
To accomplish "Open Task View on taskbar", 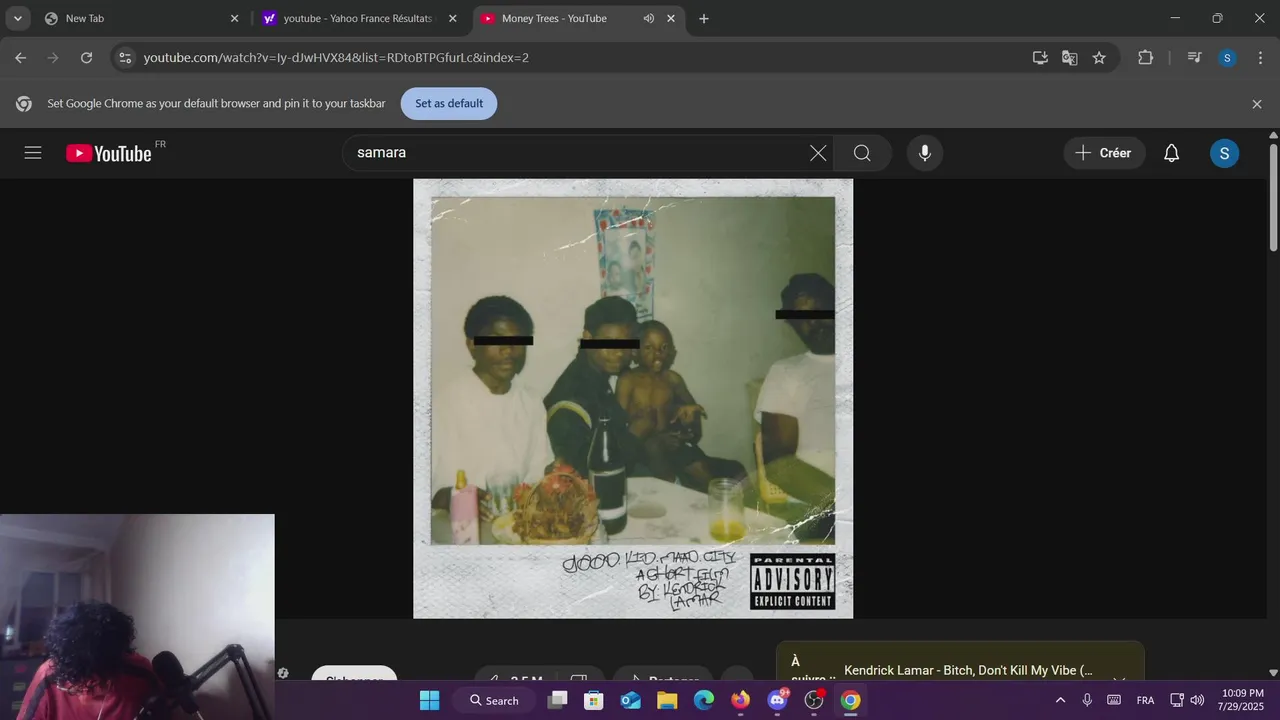I will point(557,700).
